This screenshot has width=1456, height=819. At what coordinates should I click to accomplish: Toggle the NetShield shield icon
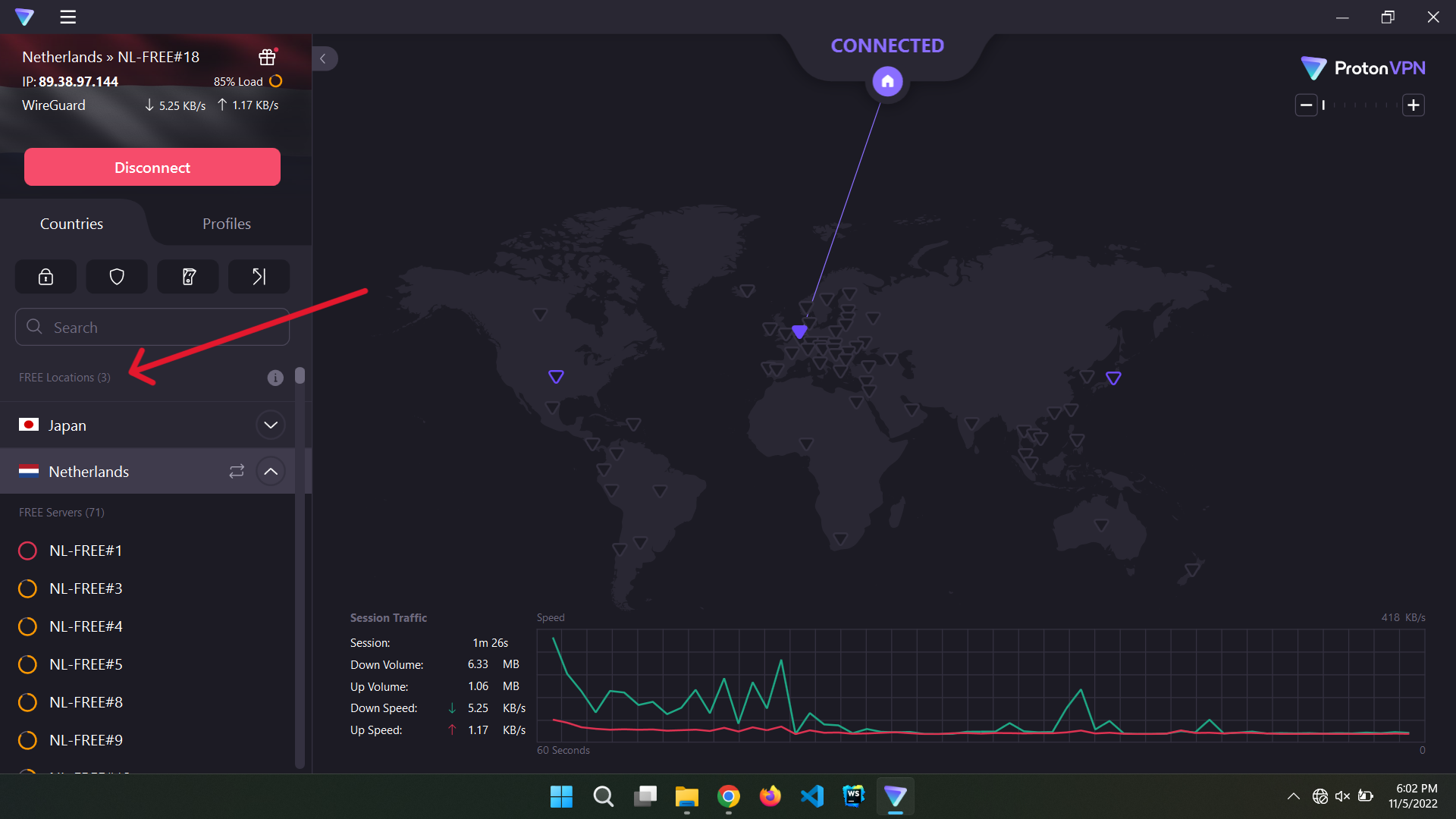pos(117,277)
